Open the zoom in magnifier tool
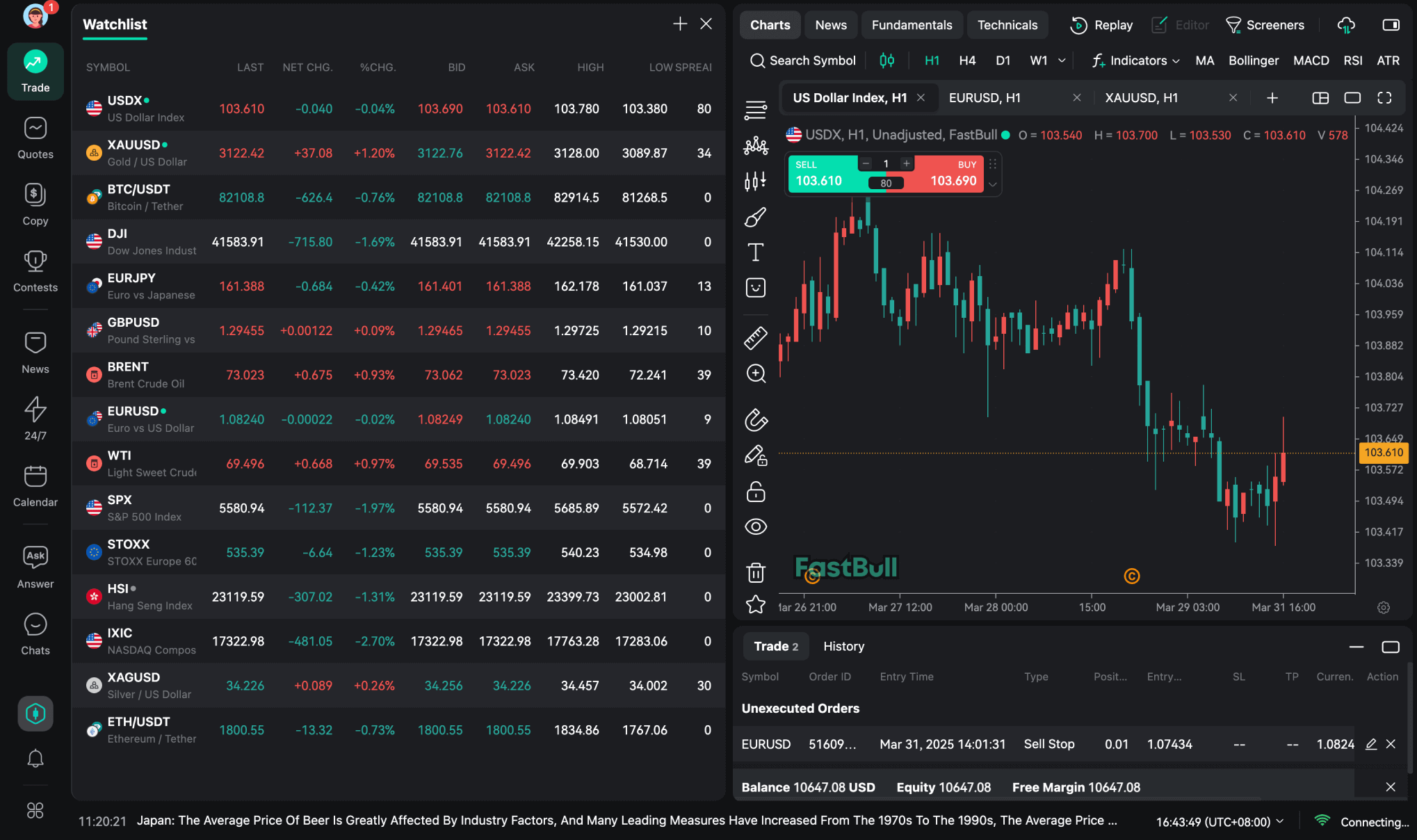The image size is (1417, 840). pyautogui.click(x=756, y=373)
